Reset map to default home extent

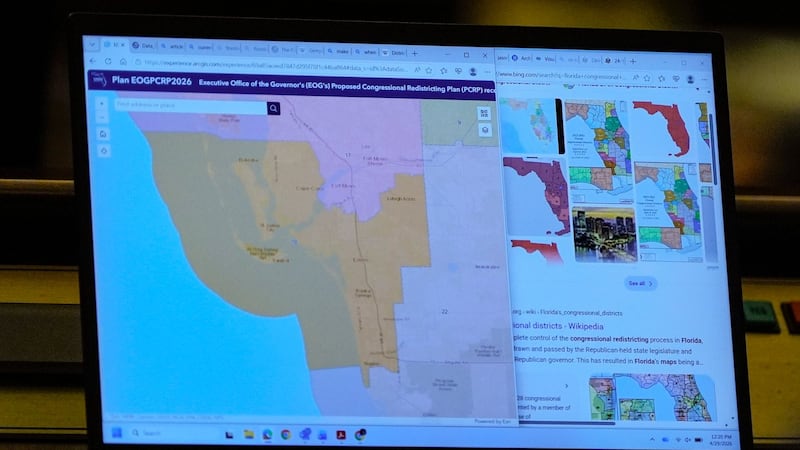[x=103, y=133]
